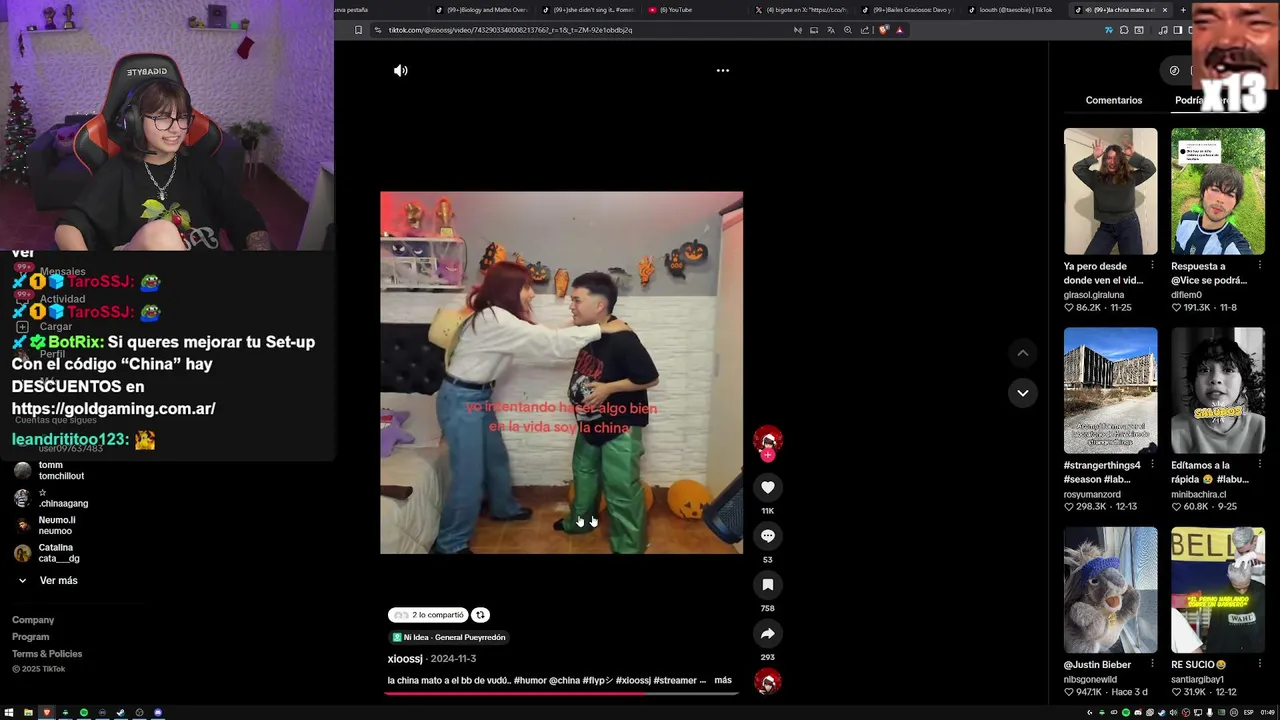Switch to the 'Bailes Graciosos' browser tab
This screenshot has width=1280, height=720.
907,10
